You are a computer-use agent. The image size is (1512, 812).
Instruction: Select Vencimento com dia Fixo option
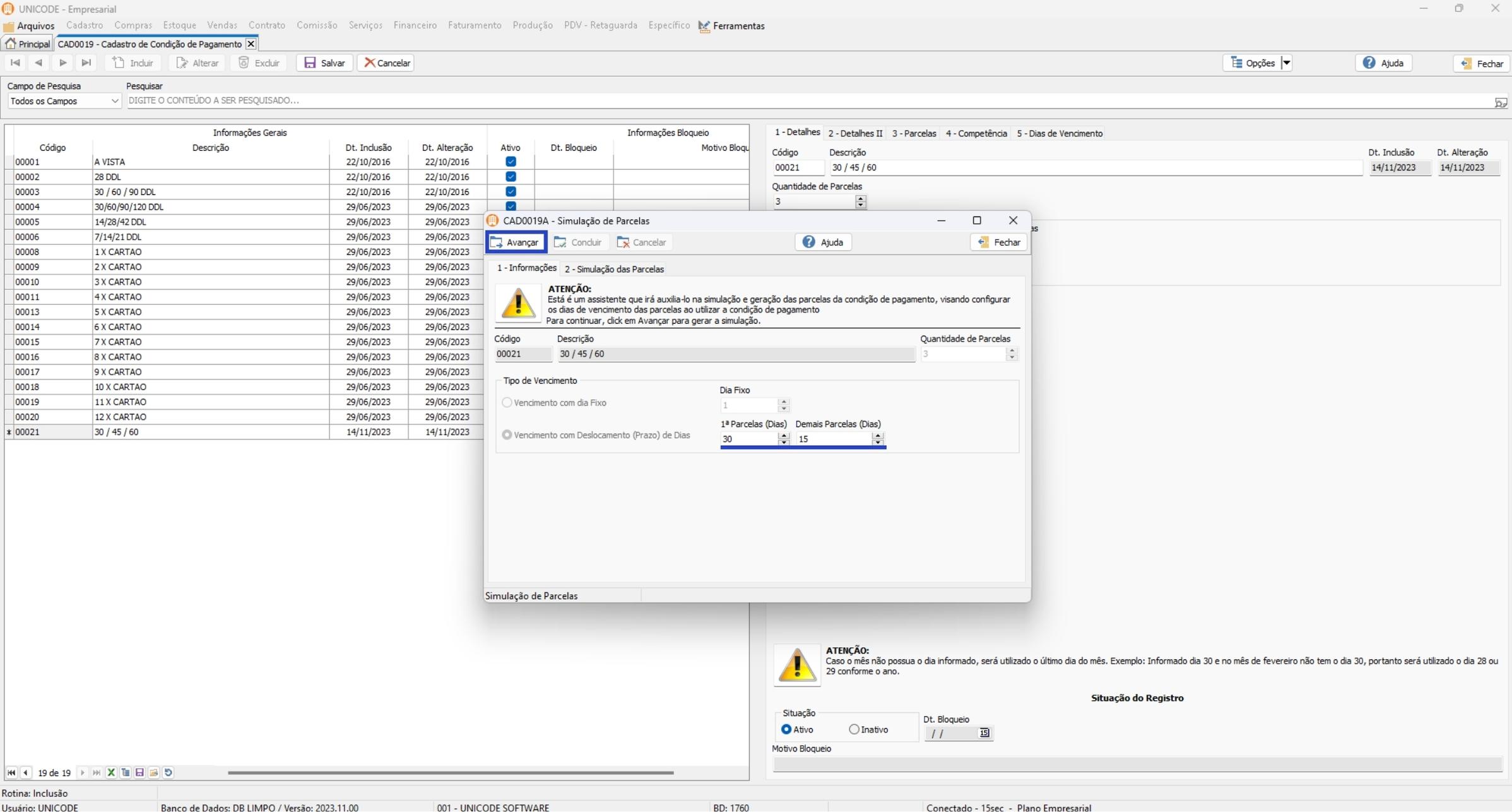[507, 403]
